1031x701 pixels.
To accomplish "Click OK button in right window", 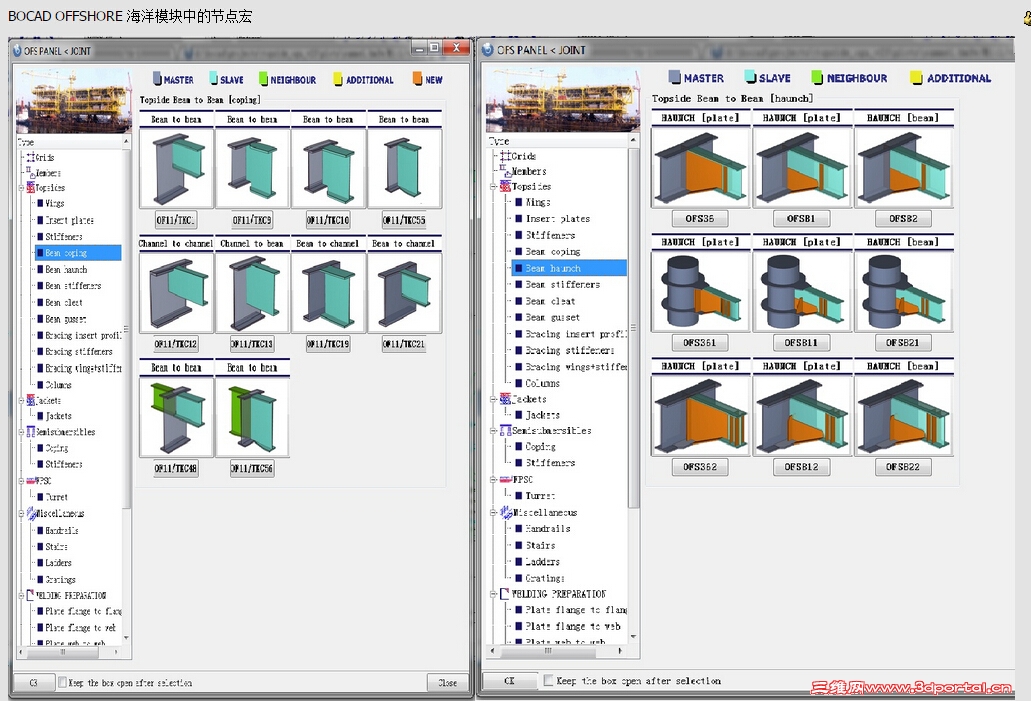I will coord(509,681).
